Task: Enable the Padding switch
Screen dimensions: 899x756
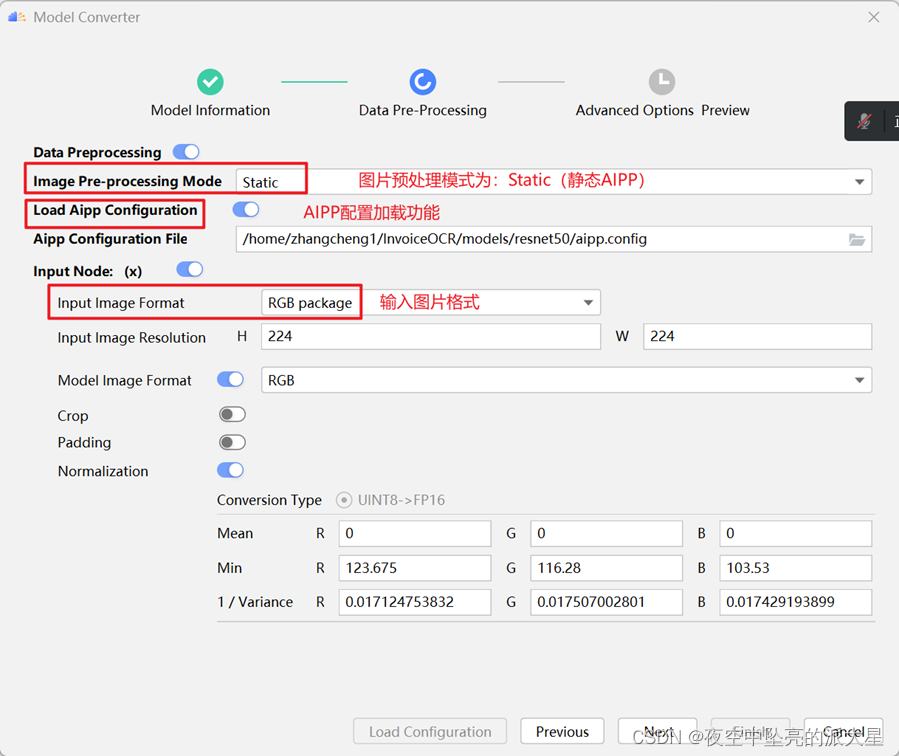Action: pos(232,442)
